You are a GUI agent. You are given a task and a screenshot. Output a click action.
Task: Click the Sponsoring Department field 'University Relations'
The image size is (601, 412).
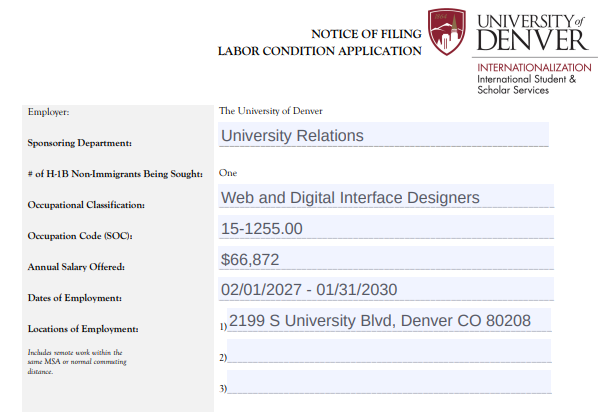coord(383,135)
